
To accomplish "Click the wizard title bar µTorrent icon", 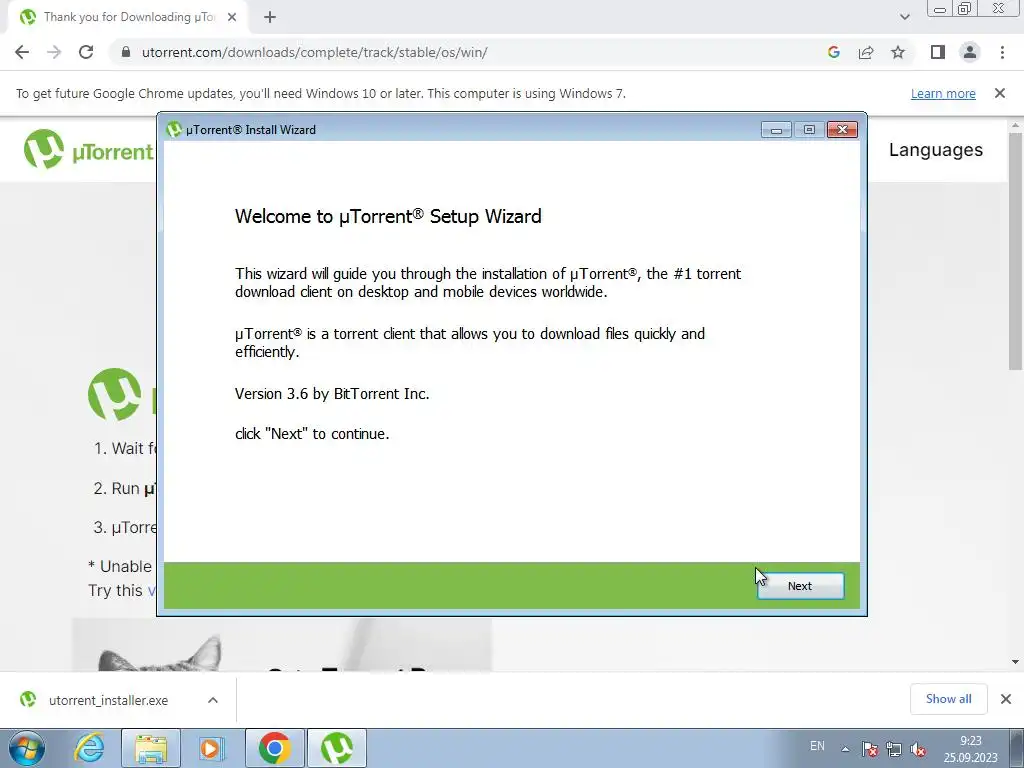I will [x=174, y=129].
